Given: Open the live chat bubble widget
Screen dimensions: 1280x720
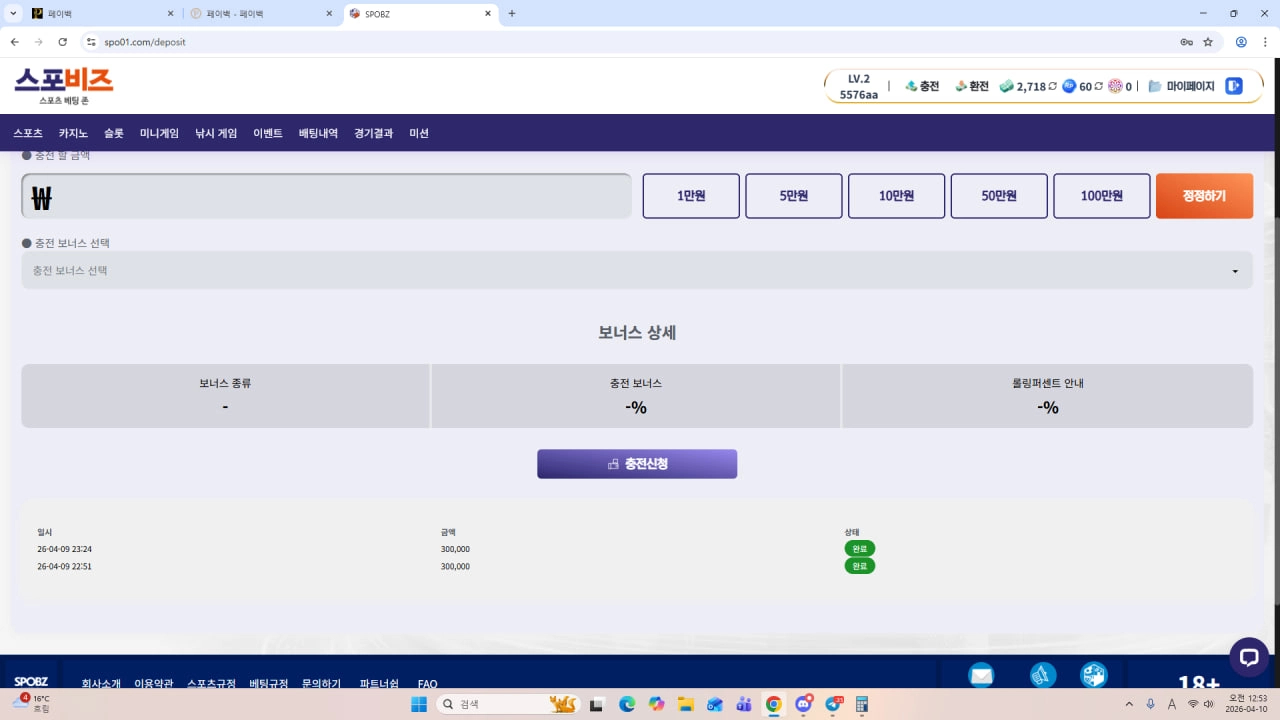Looking at the screenshot, I should (1248, 657).
